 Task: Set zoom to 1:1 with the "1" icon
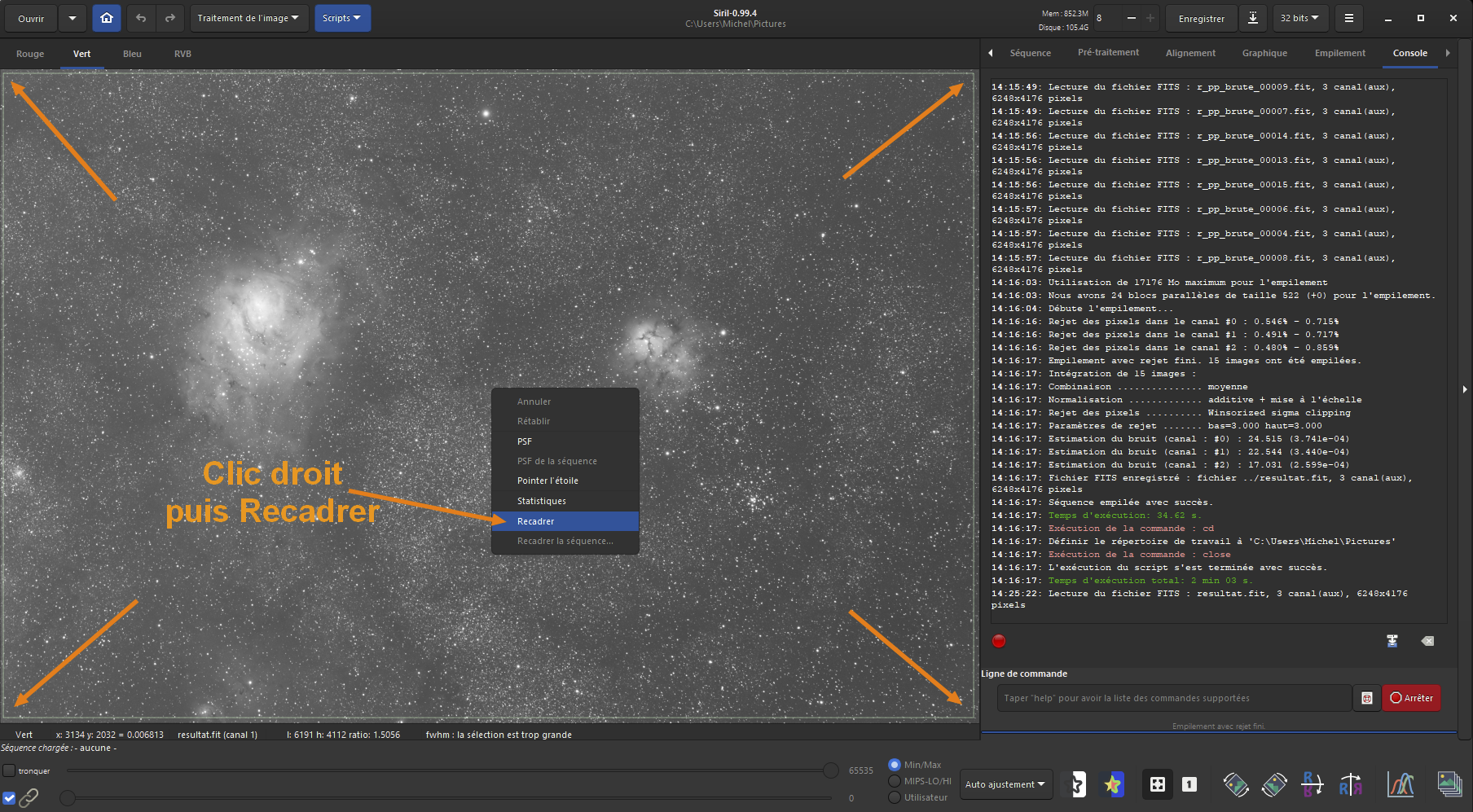(1189, 784)
